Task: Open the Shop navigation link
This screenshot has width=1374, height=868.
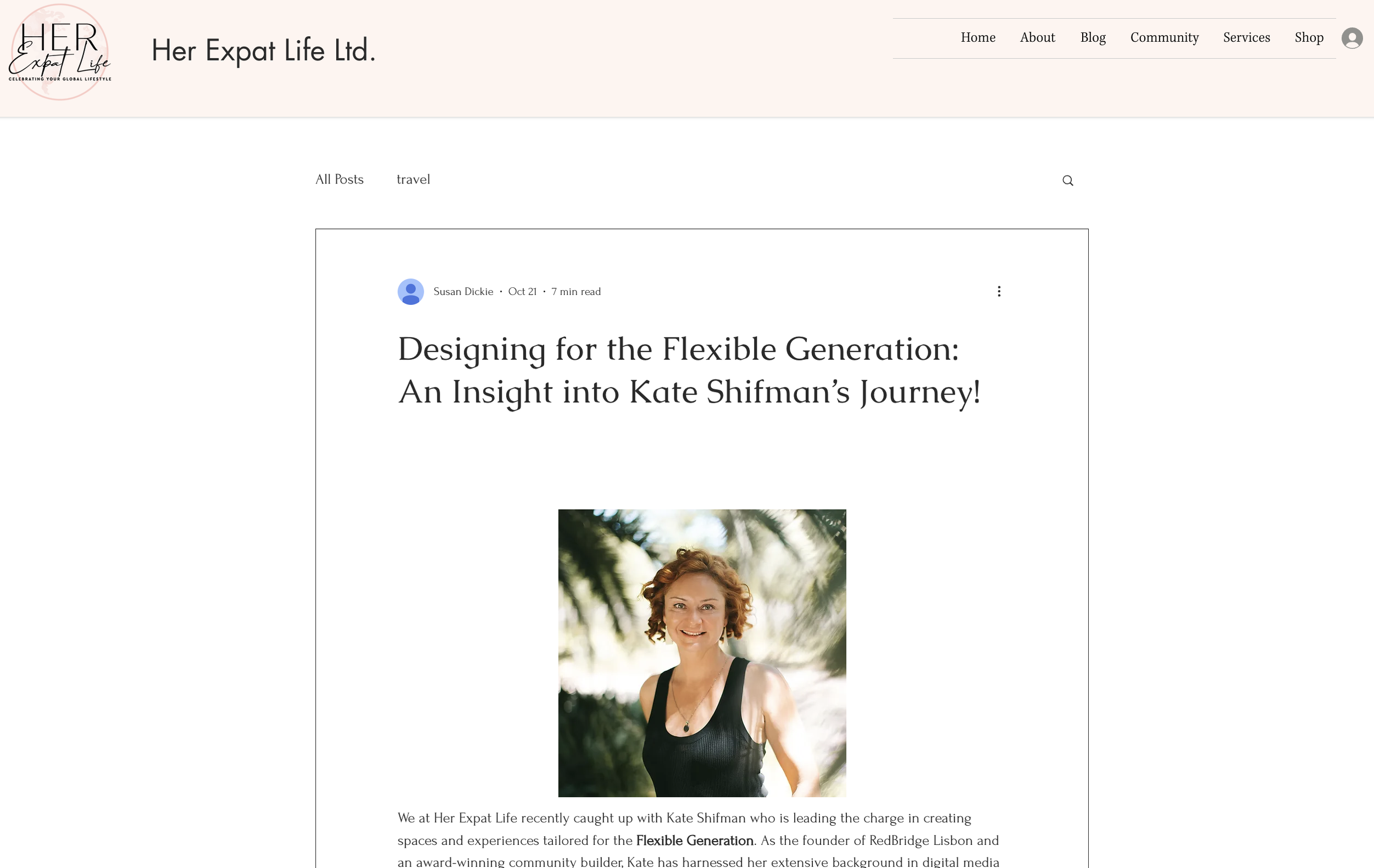Action: click(1309, 38)
